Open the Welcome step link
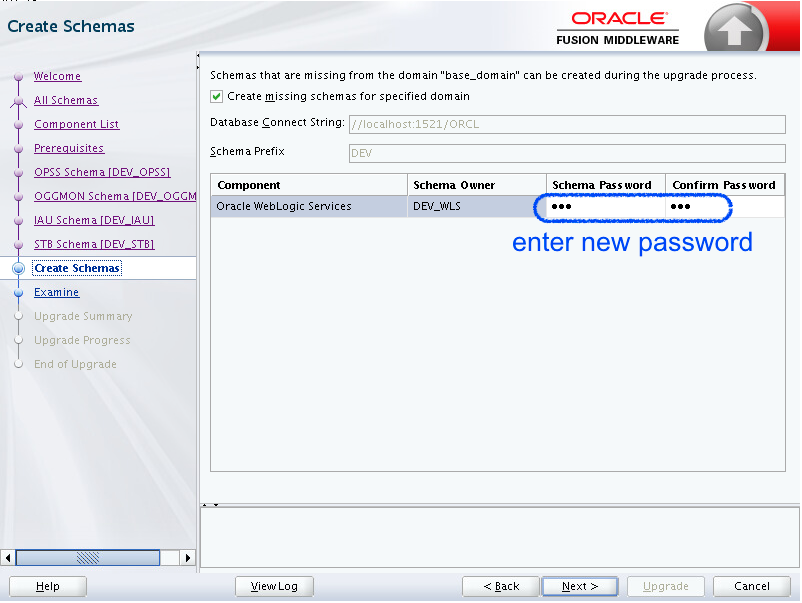 tap(57, 76)
